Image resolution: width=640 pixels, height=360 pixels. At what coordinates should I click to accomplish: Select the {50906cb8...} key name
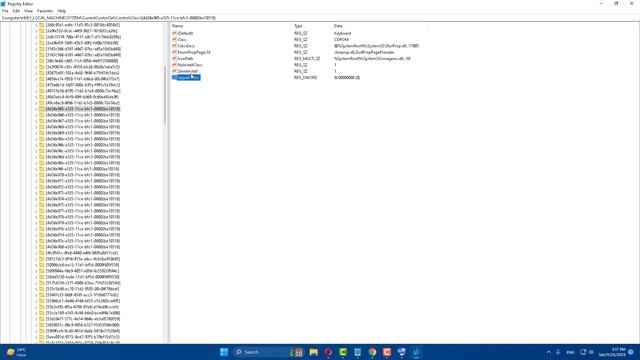[x=82, y=265]
